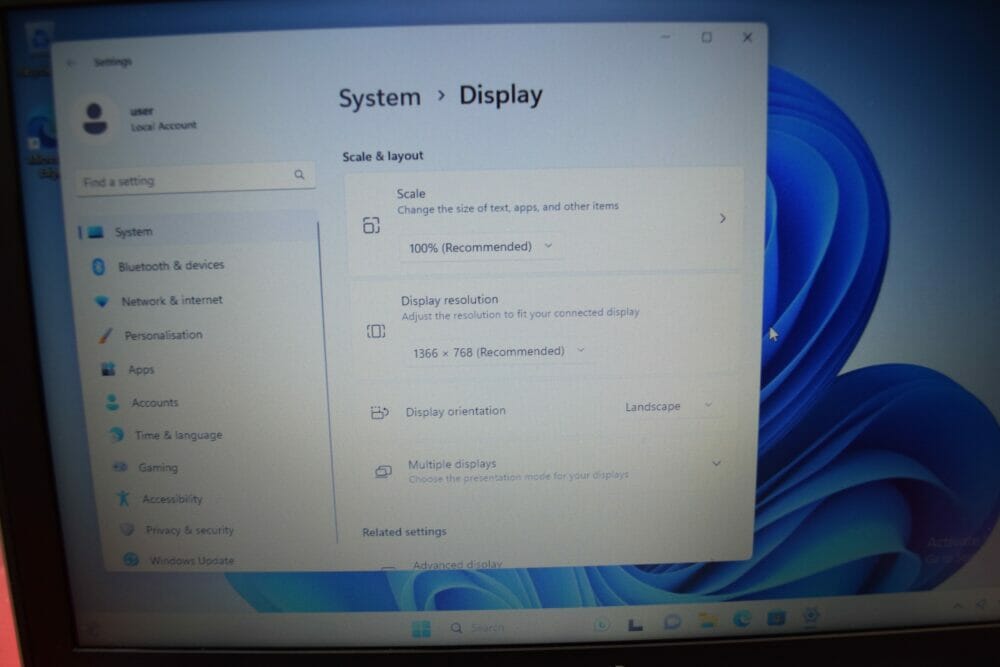Open custom scaling via Scale row chevron
Viewport: 1000px width, 667px height.
pyautogui.click(x=723, y=218)
